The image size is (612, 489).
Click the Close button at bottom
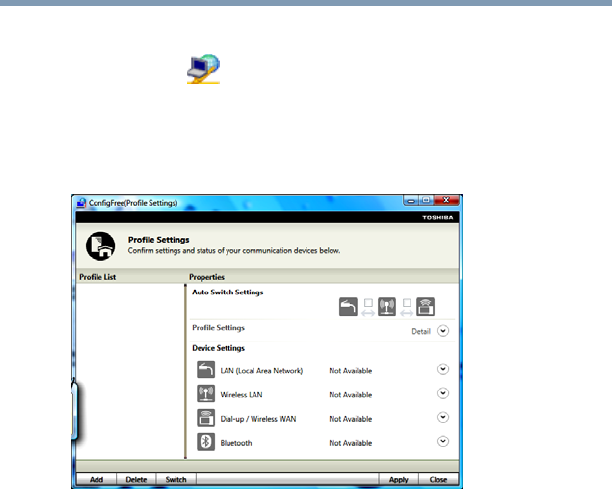click(438, 479)
